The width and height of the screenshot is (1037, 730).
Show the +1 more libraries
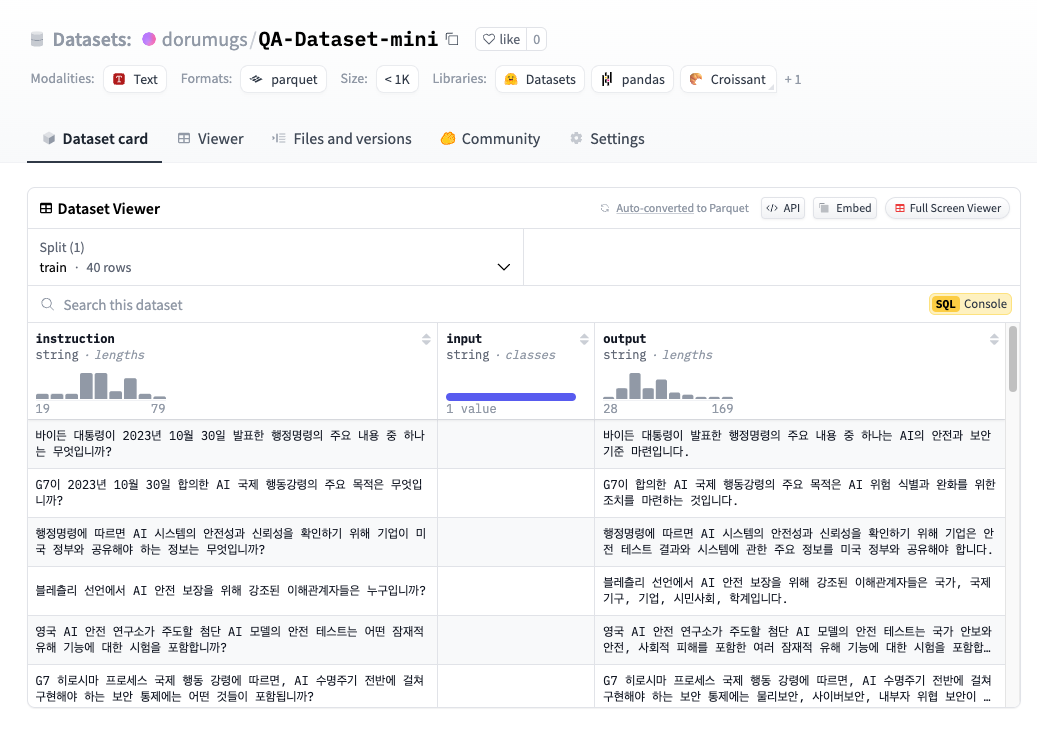pyautogui.click(x=792, y=79)
